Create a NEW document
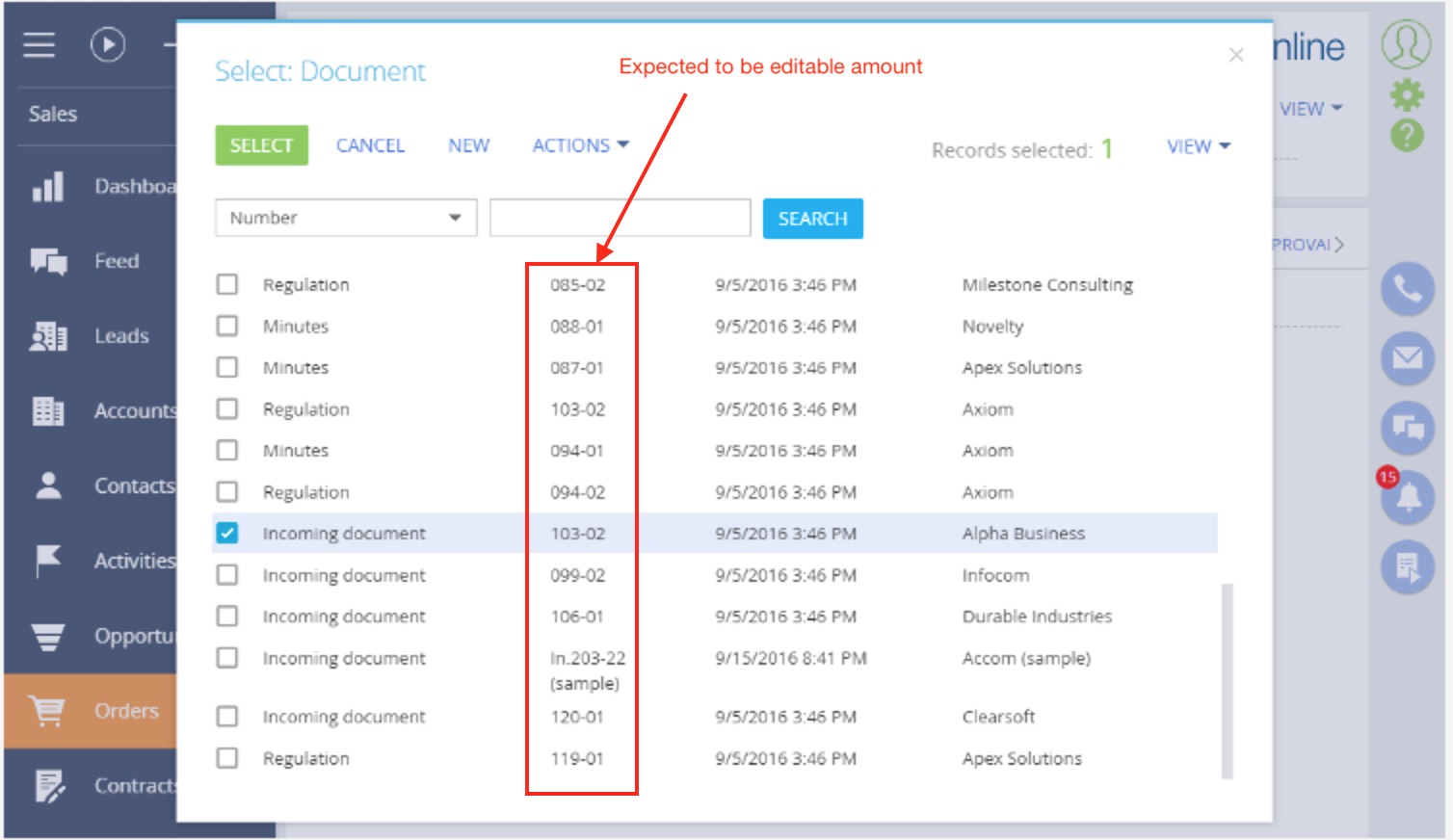Image resolution: width=1453 pixels, height=840 pixels. 468,145
